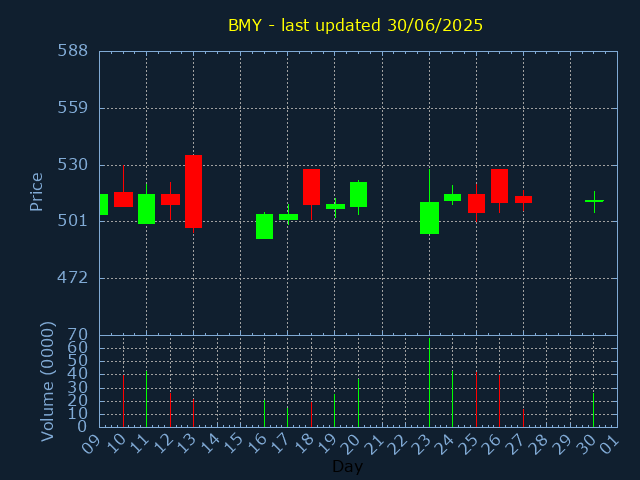Click the 0 volume axis label

pyautogui.click(x=82, y=427)
